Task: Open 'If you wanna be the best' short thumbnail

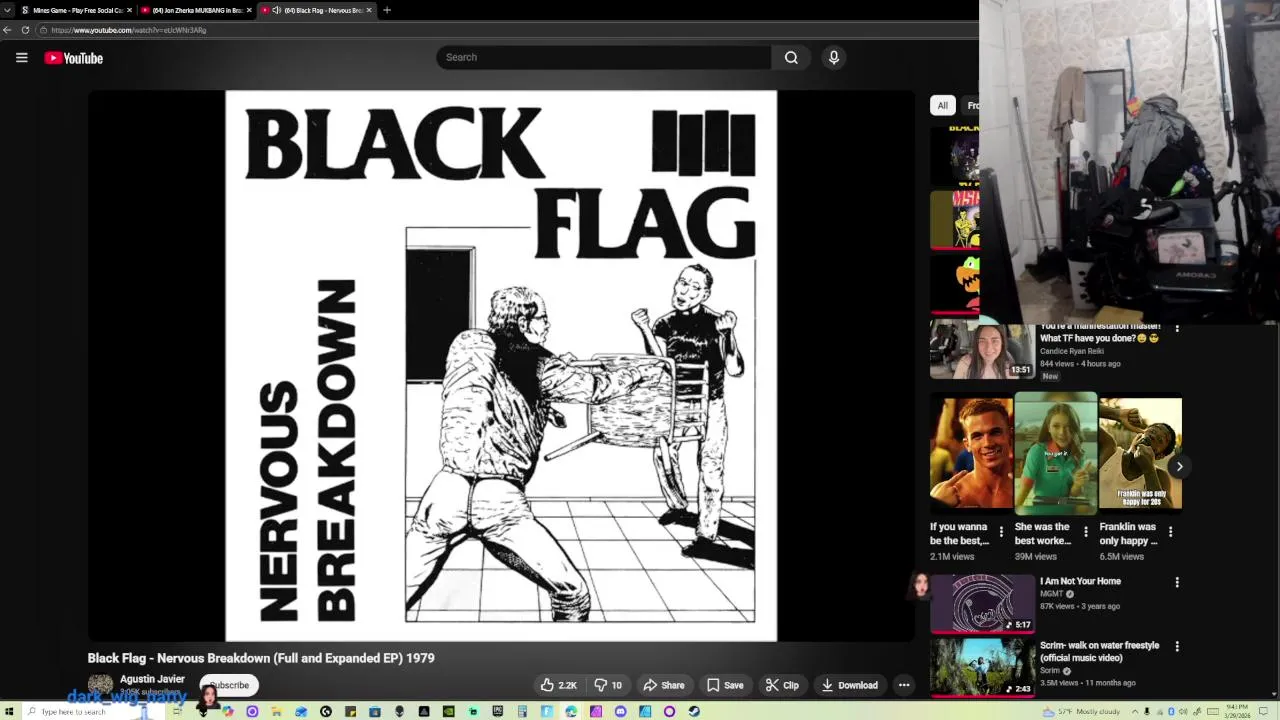Action: coord(971,454)
